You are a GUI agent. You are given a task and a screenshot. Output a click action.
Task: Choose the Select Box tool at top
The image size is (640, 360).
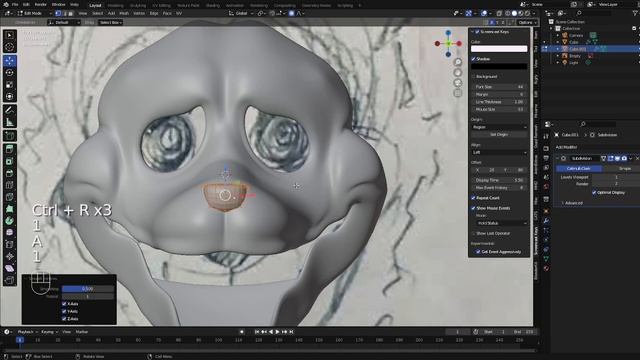tap(110, 22)
